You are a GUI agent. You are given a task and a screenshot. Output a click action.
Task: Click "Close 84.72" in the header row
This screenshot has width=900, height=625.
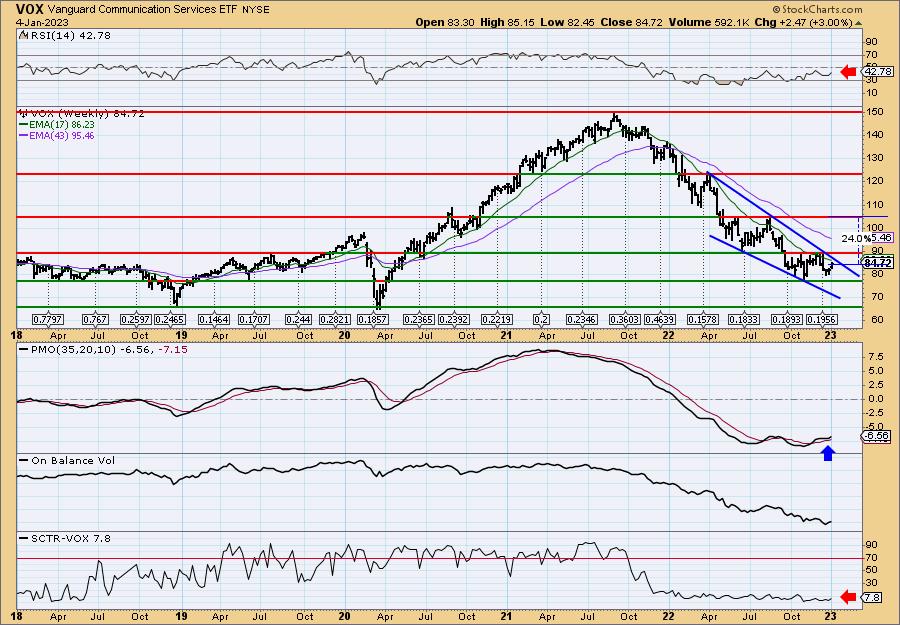coord(631,22)
